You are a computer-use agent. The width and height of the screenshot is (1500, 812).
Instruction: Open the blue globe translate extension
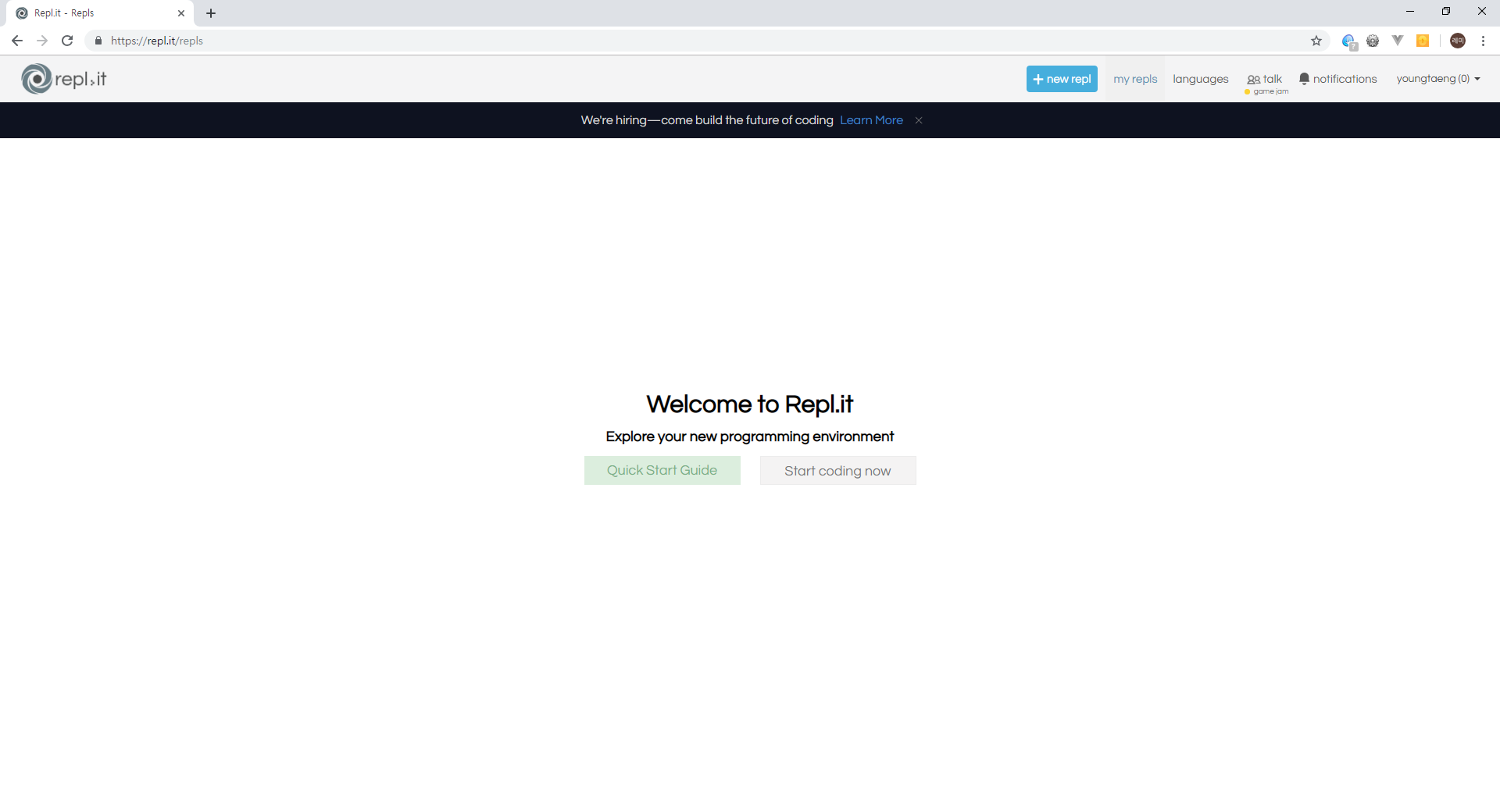pyautogui.click(x=1349, y=41)
